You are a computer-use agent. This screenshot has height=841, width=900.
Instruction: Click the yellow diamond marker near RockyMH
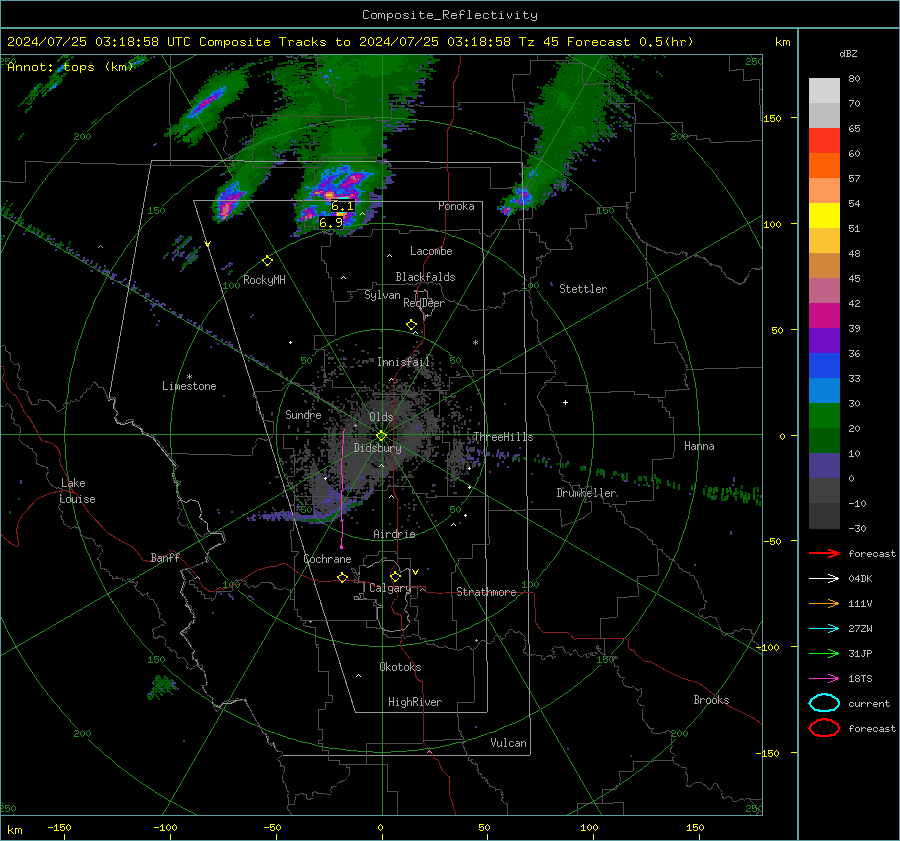click(x=267, y=261)
